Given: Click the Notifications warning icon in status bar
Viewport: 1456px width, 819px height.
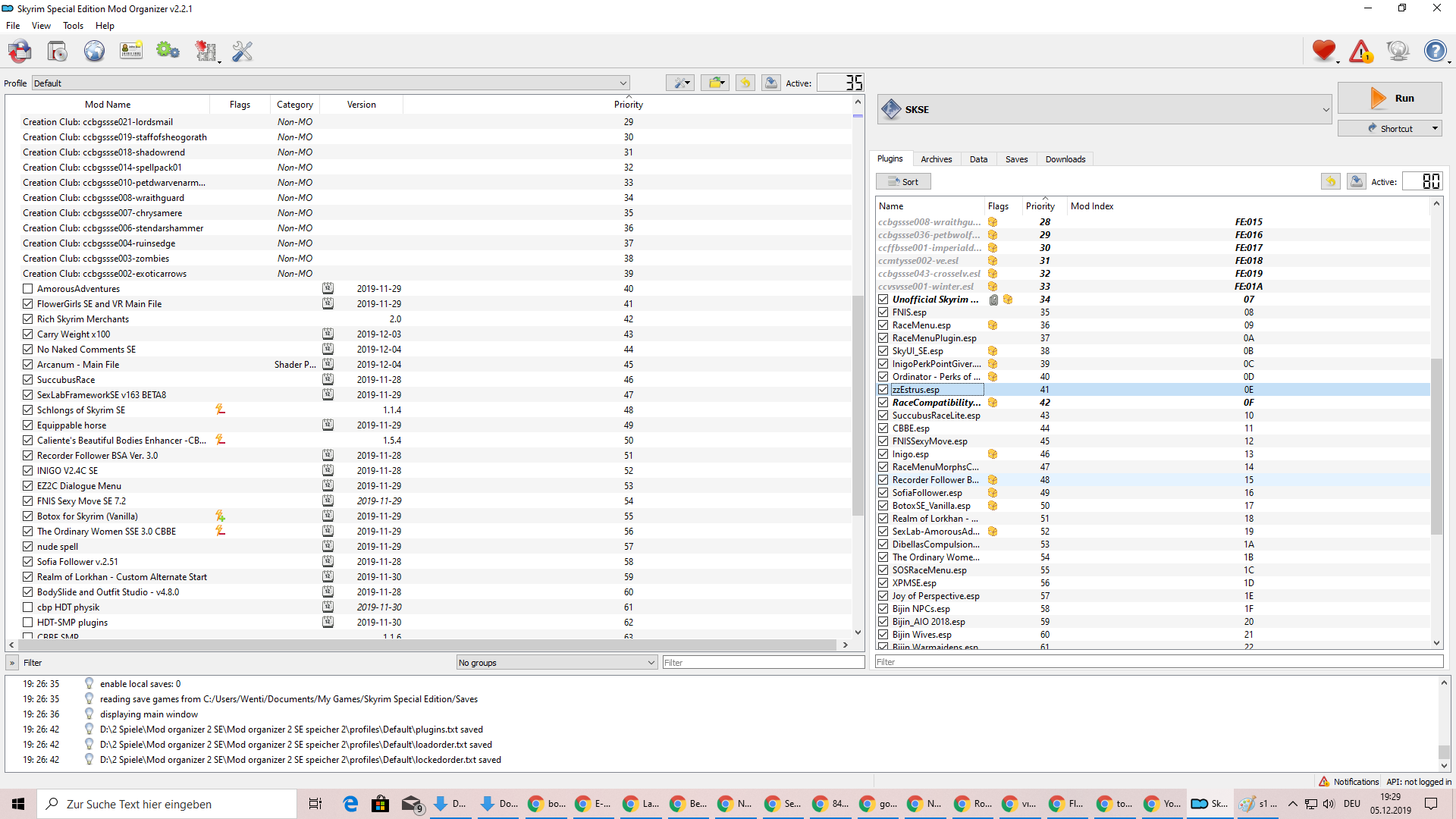Looking at the screenshot, I should [1324, 782].
